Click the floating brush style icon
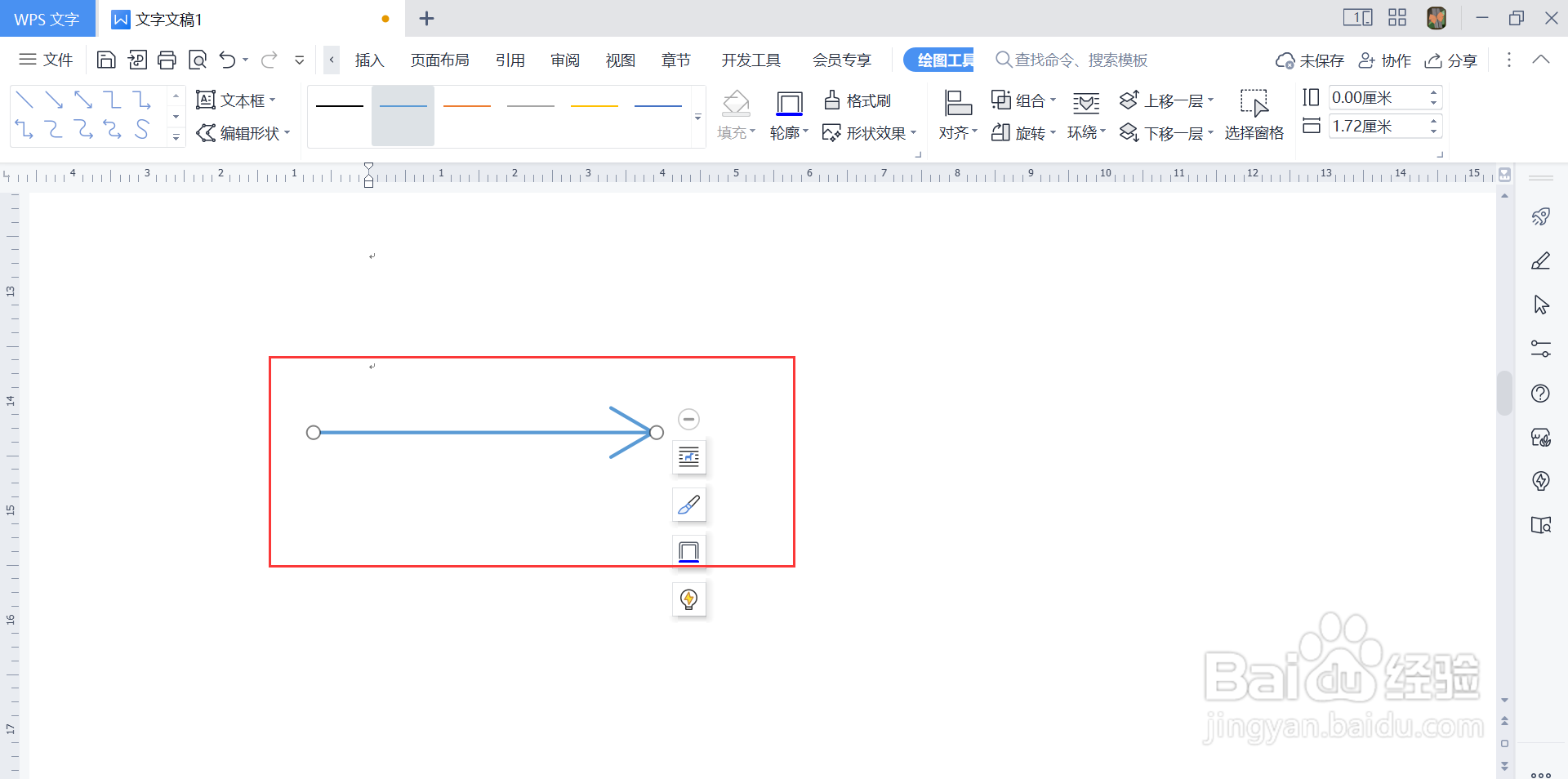This screenshot has width=1568, height=779. (x=689, y=505)
